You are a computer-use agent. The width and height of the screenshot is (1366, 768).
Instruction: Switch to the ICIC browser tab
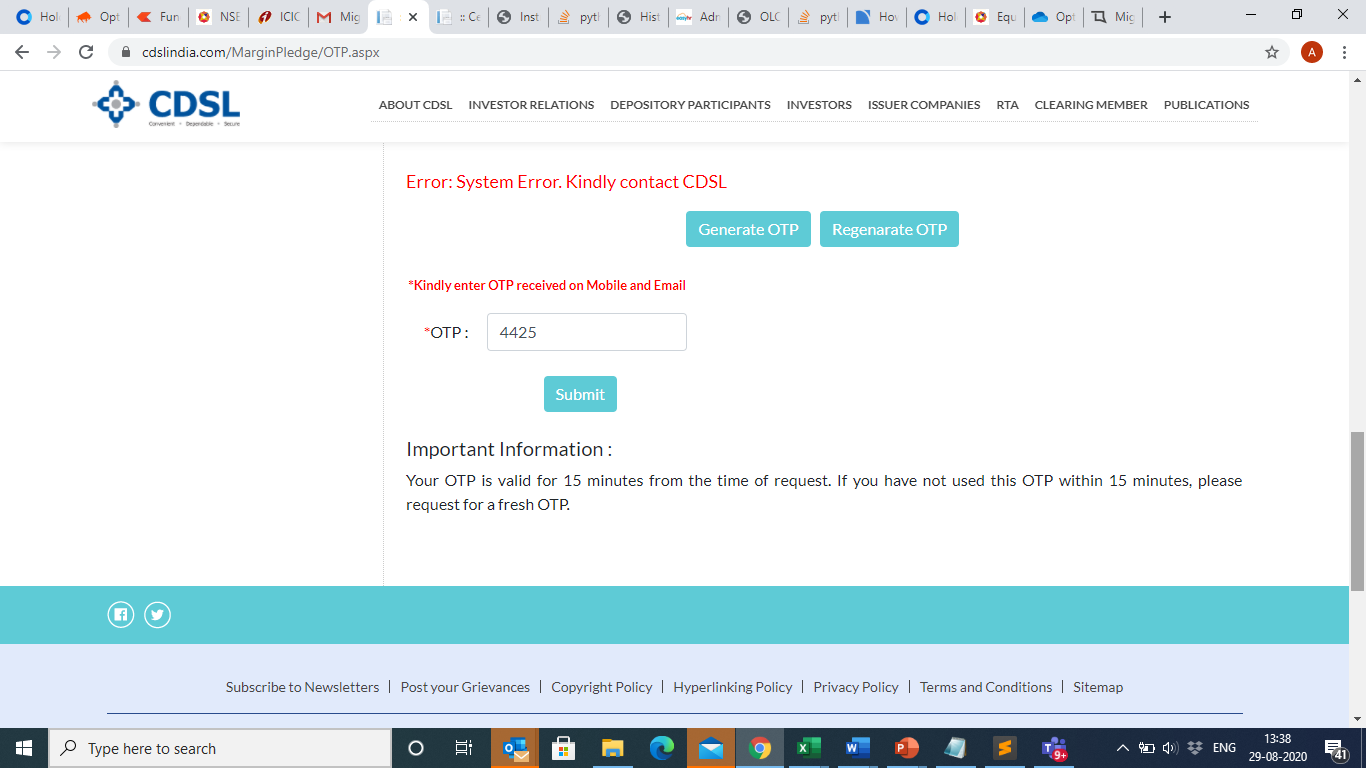278,17
